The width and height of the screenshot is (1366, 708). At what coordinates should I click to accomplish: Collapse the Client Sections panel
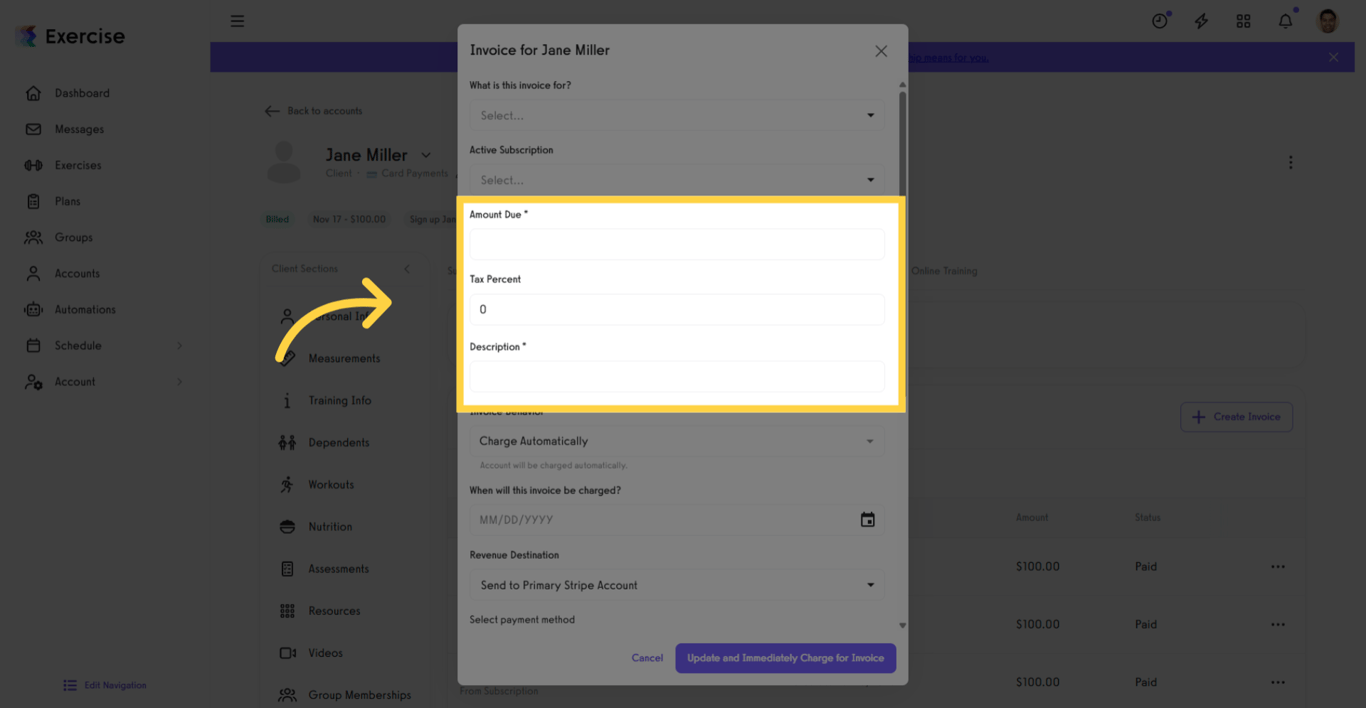pos(407,269)
